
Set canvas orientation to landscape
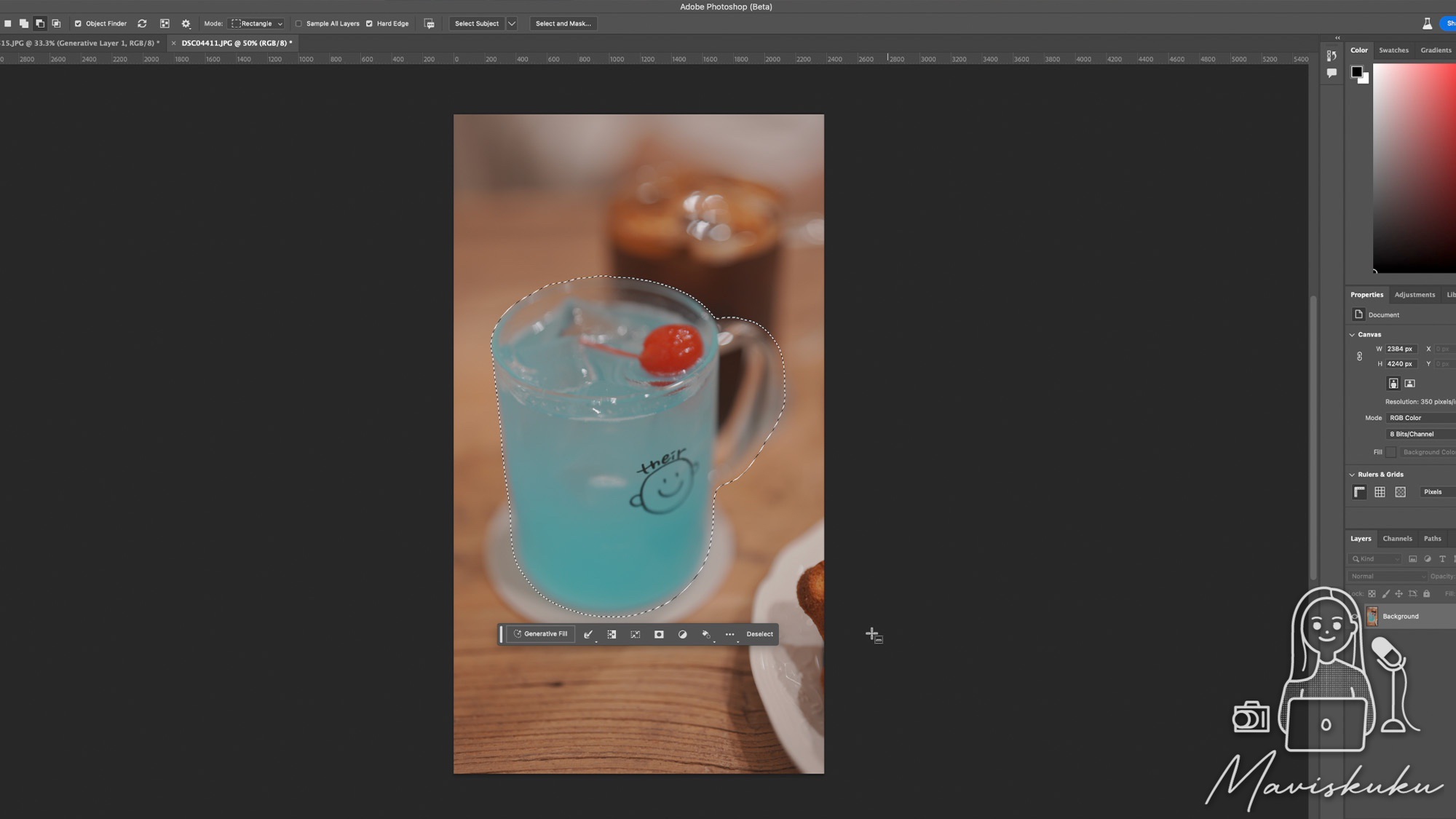coord(1409,383)
